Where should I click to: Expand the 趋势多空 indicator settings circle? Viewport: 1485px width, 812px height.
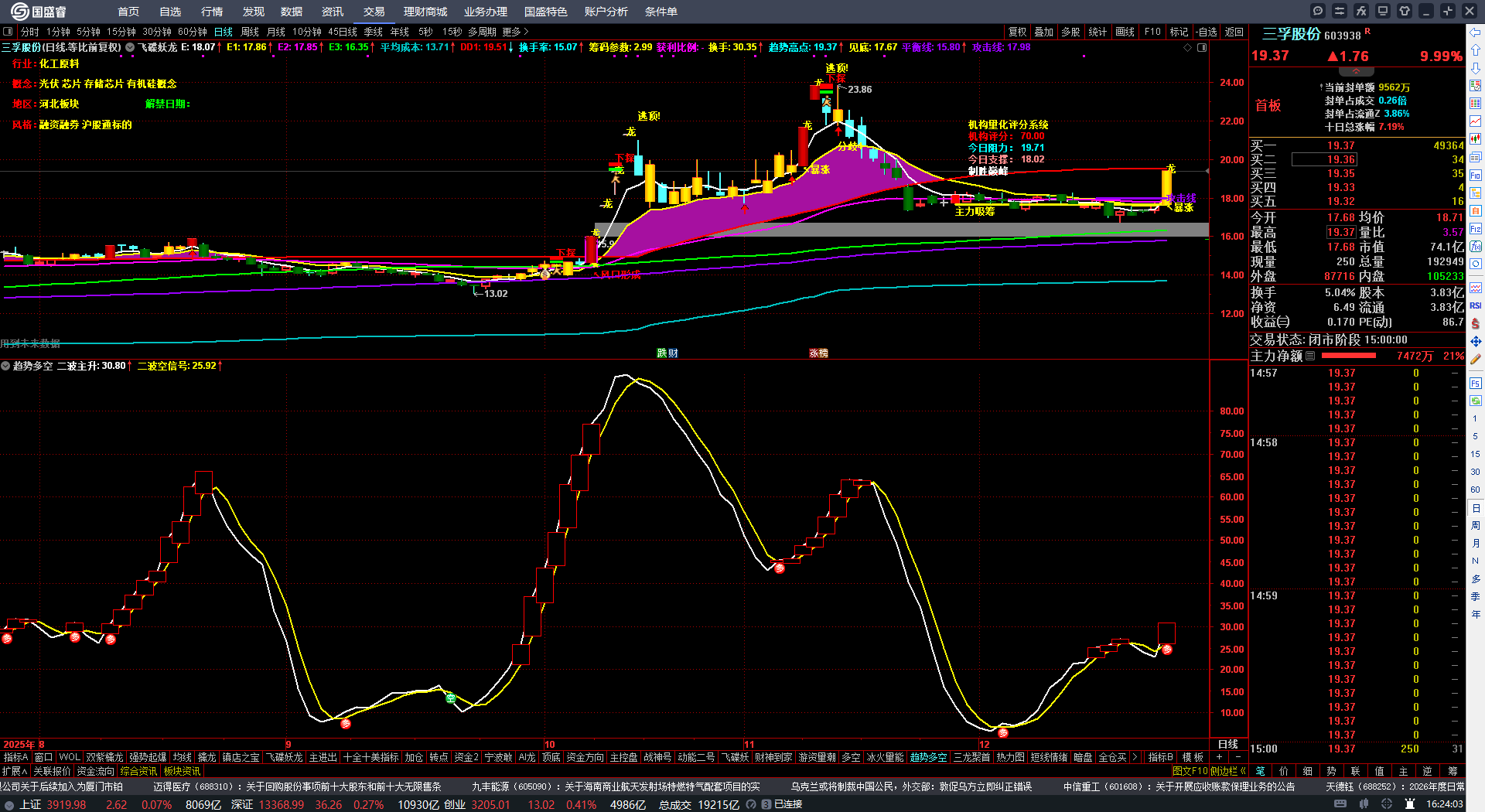click(x=5, y=366)
